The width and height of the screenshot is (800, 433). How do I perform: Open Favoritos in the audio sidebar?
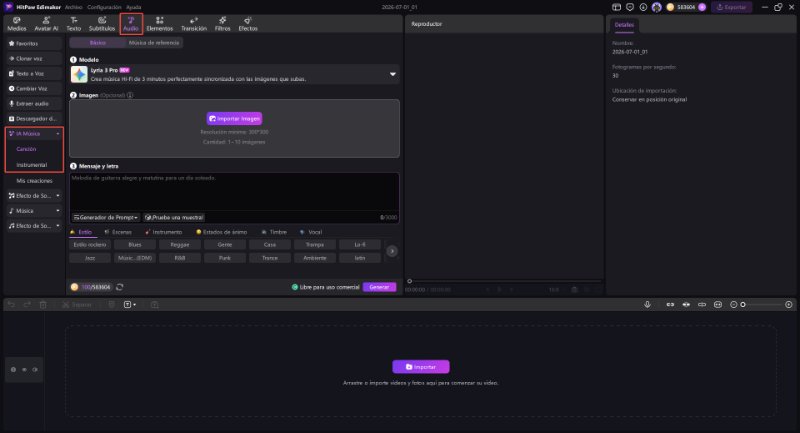tap(34, 44)
